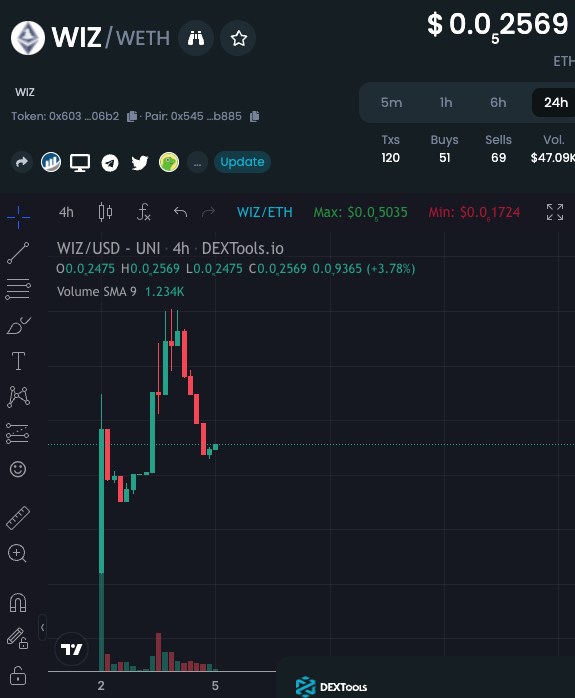Open the blue chart explorer icon
The image size is (575, 698).
51,162
